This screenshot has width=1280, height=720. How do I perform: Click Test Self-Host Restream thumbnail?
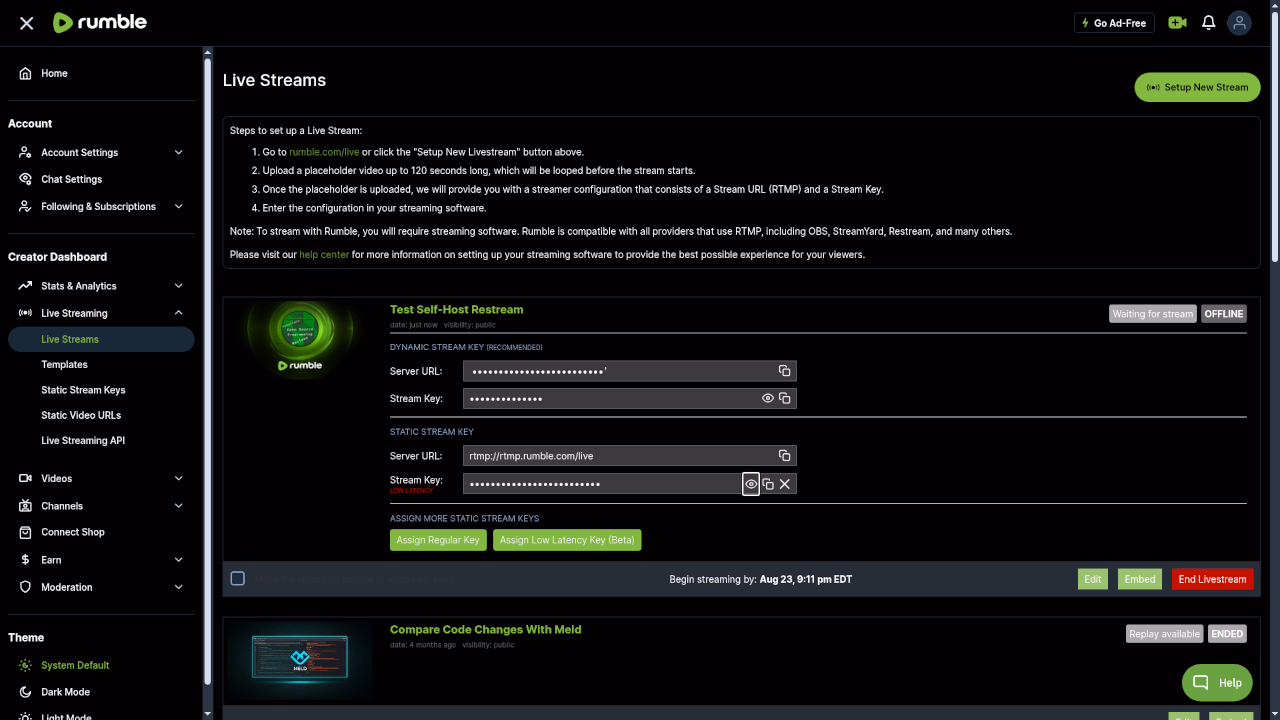click(x=300, y=339)
